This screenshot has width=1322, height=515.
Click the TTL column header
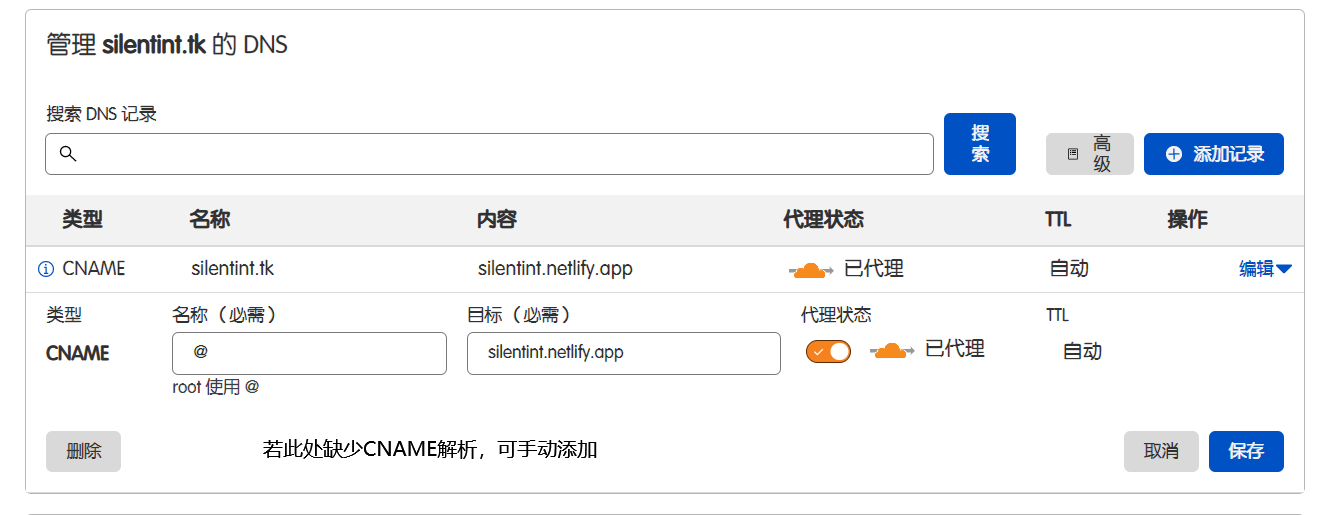click(x=1058, y=219)
